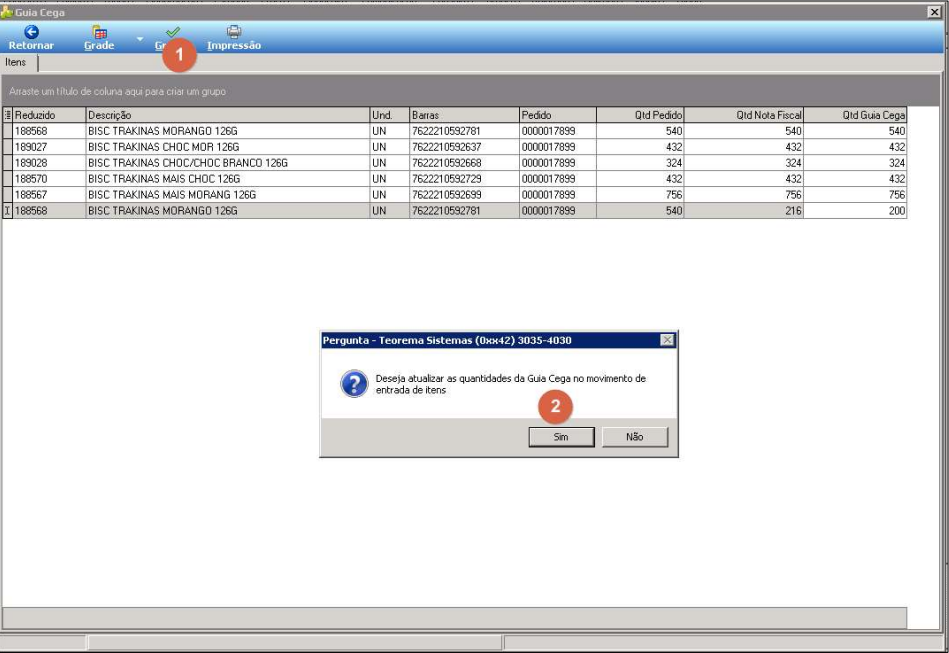This screenshot has width=949, height=653.
Task: Click the Impressão printer icon
Action: [x=234, y=31]
